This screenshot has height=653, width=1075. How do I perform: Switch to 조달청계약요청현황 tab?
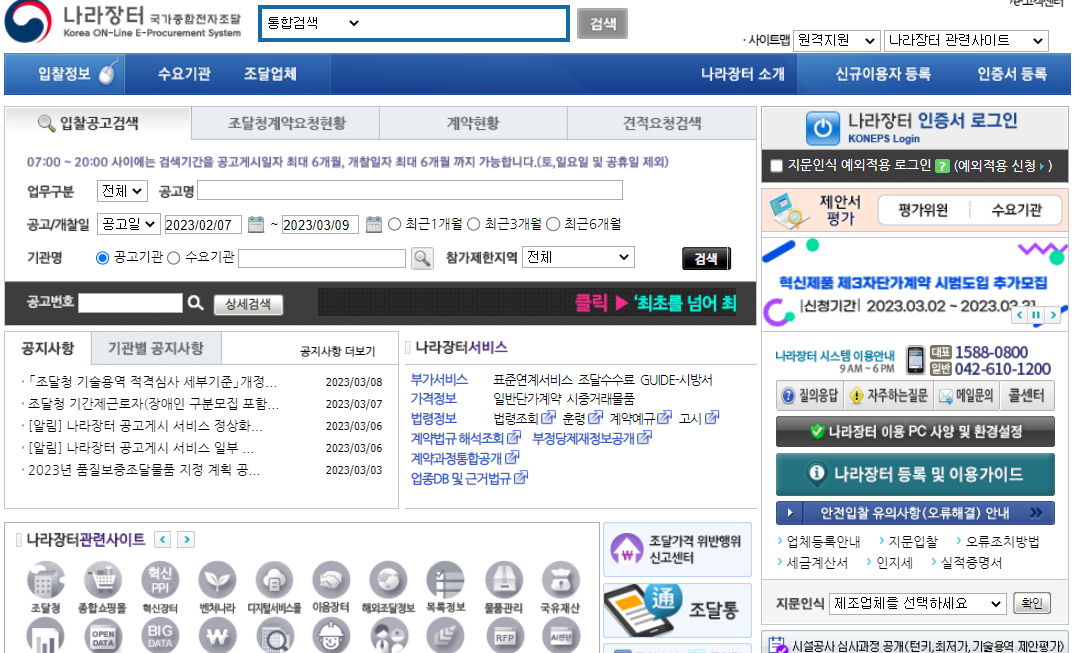coord(287,123)
